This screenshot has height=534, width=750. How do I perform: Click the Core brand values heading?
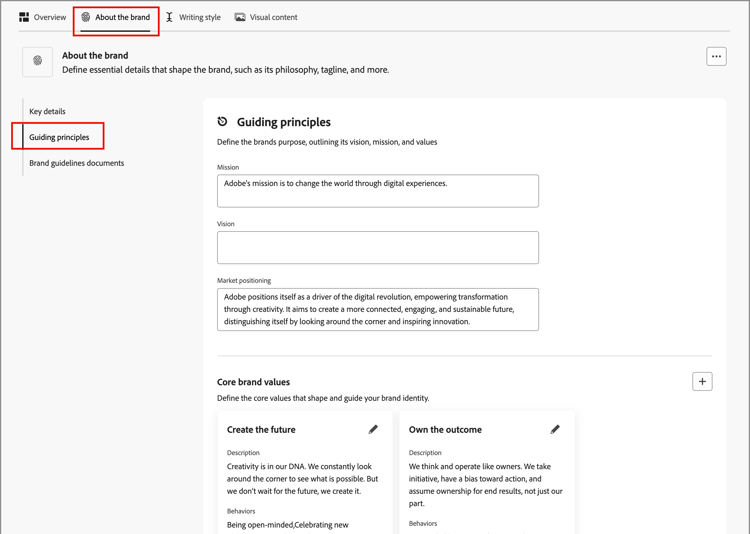(254, 382)
